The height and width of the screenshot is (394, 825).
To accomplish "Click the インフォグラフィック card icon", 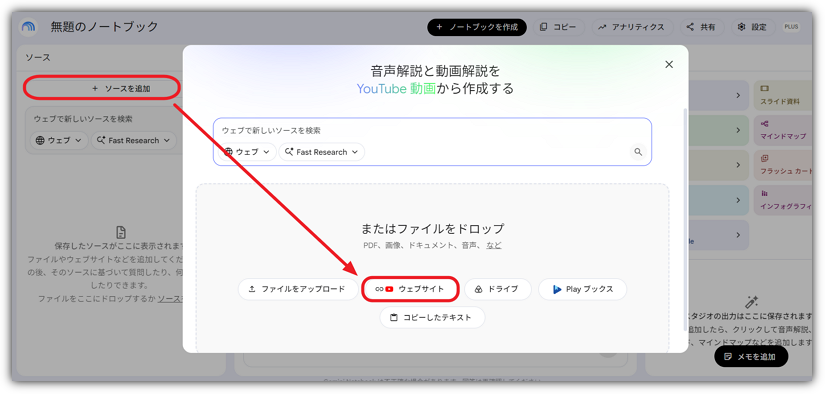I will point(764,193).
